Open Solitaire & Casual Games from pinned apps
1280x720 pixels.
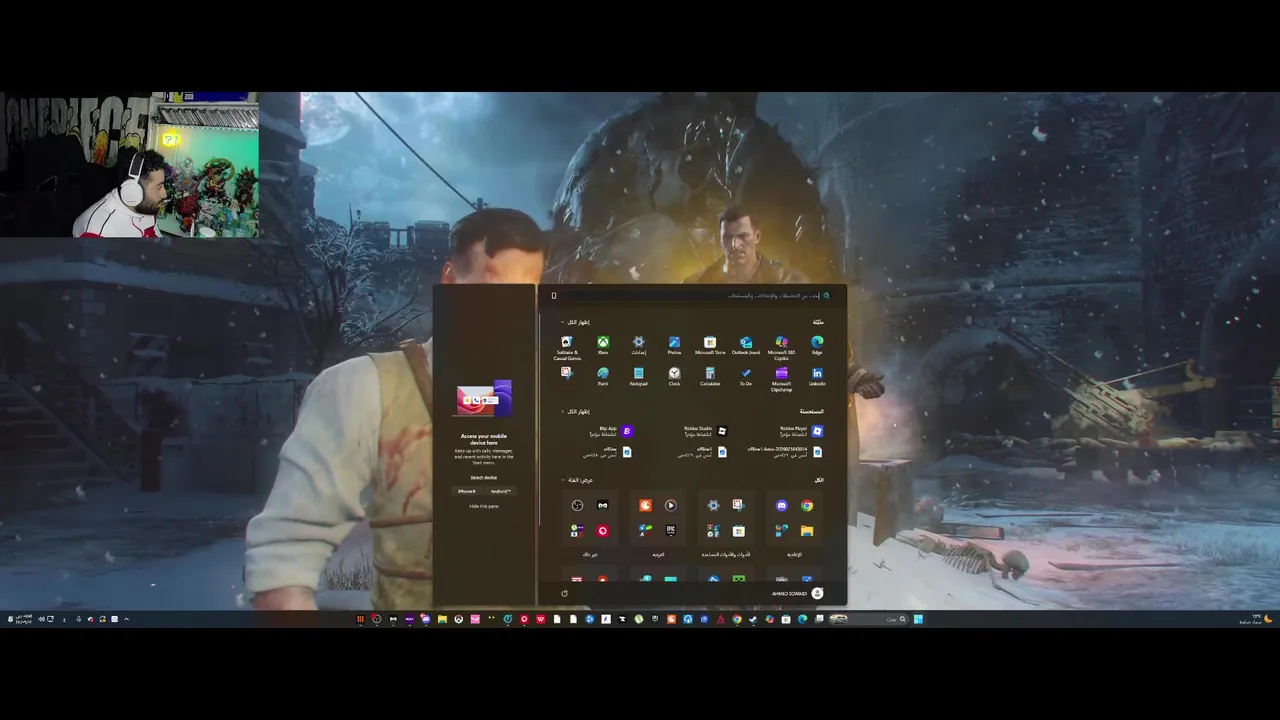pos(567,347)
